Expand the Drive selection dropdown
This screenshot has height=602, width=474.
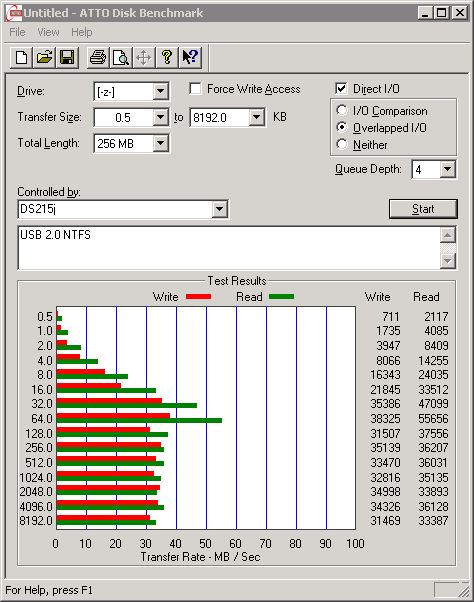click(x=160, y=92)
